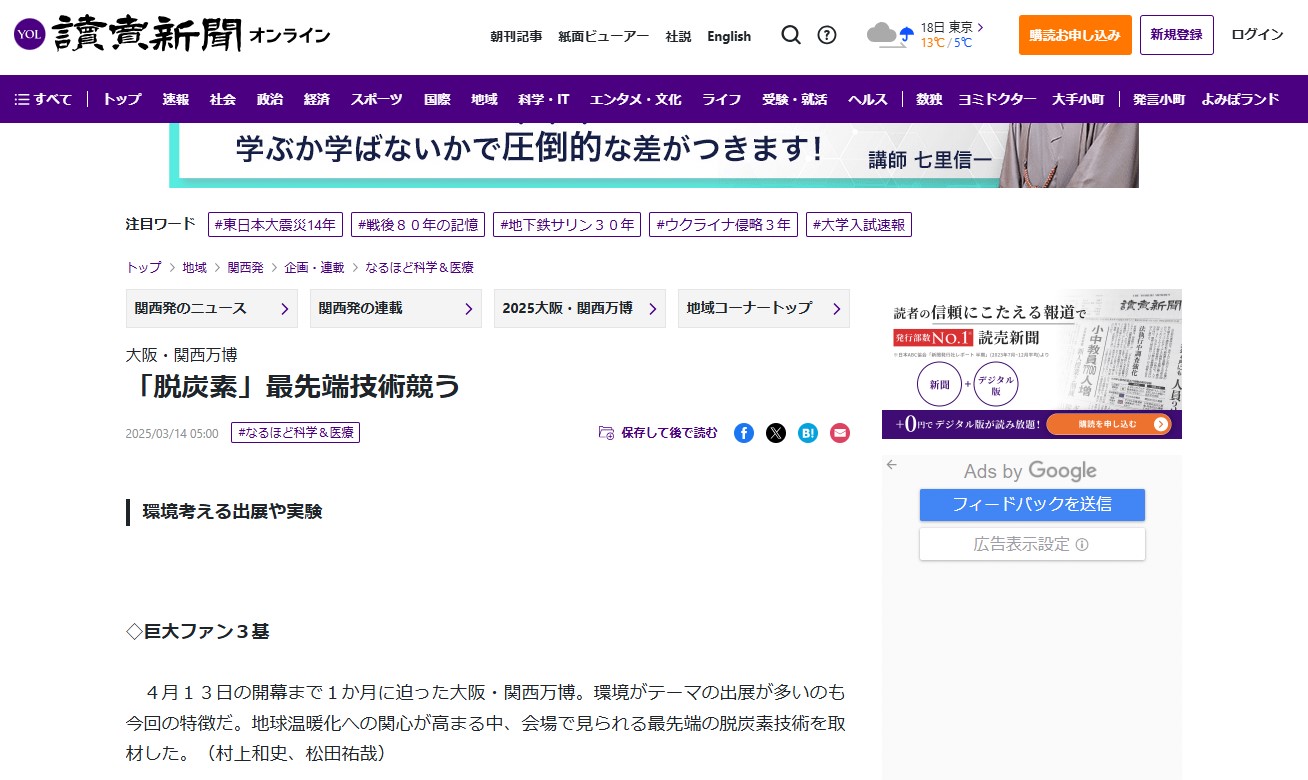
Task: Go to 科学・IT in the nav bar
Action: 543,99
